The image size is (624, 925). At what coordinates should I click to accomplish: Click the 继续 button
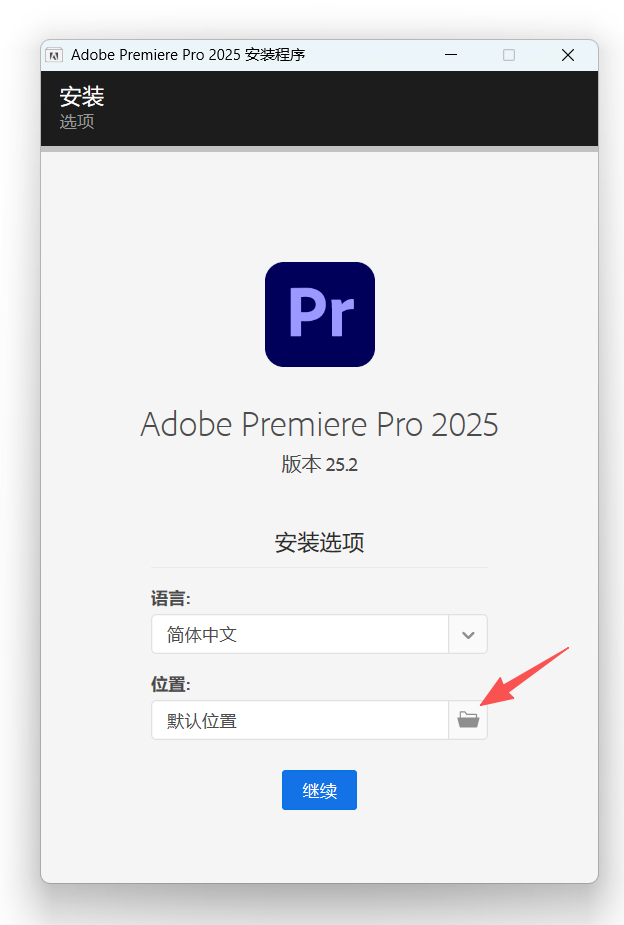[319, 790]
